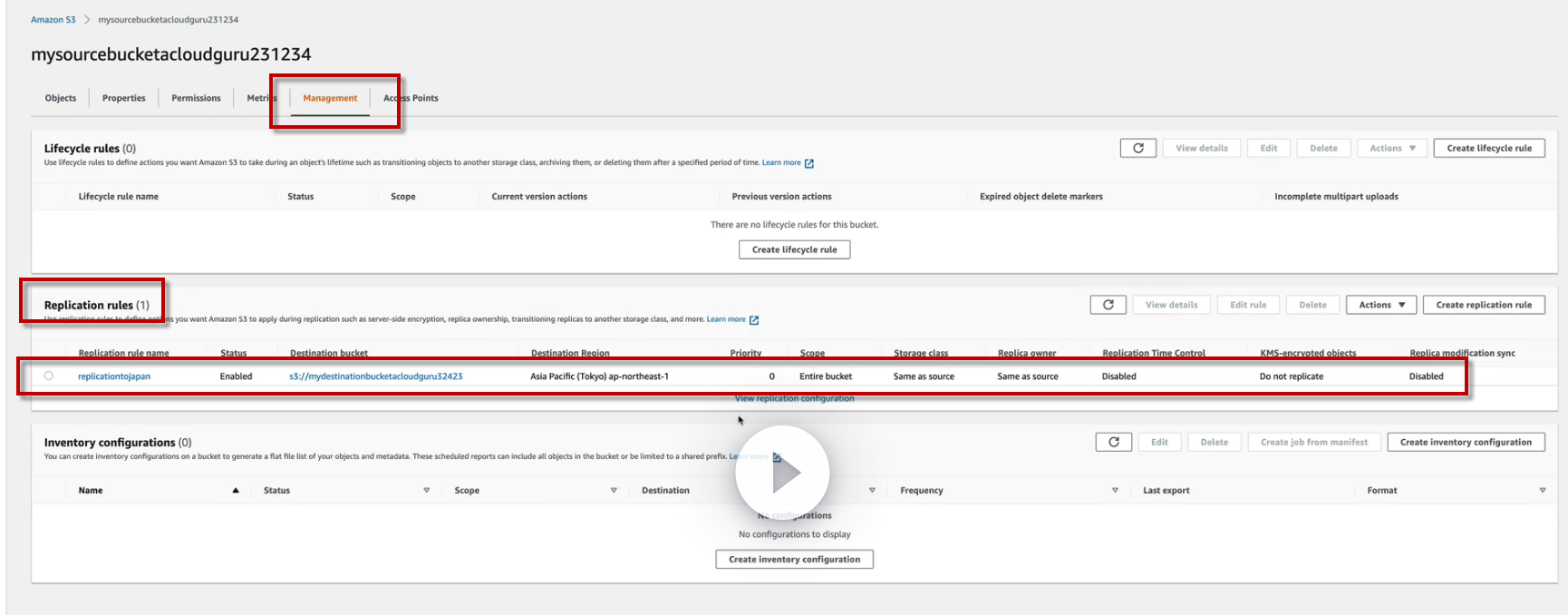Click Lifecycle rule name column header
1568x615 pixels.
tap(119, 197)
